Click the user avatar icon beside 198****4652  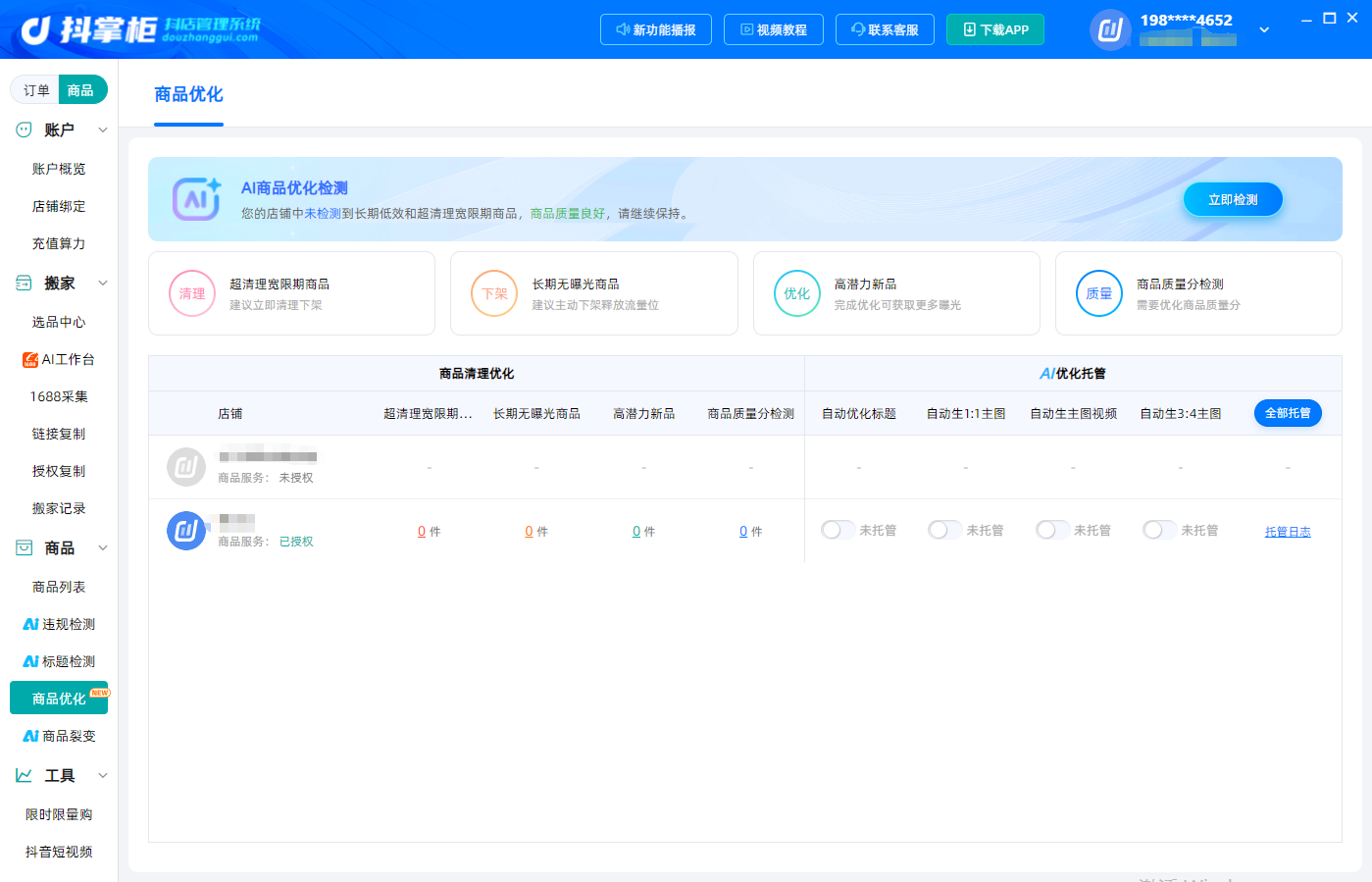click(x=1110, y=29)
